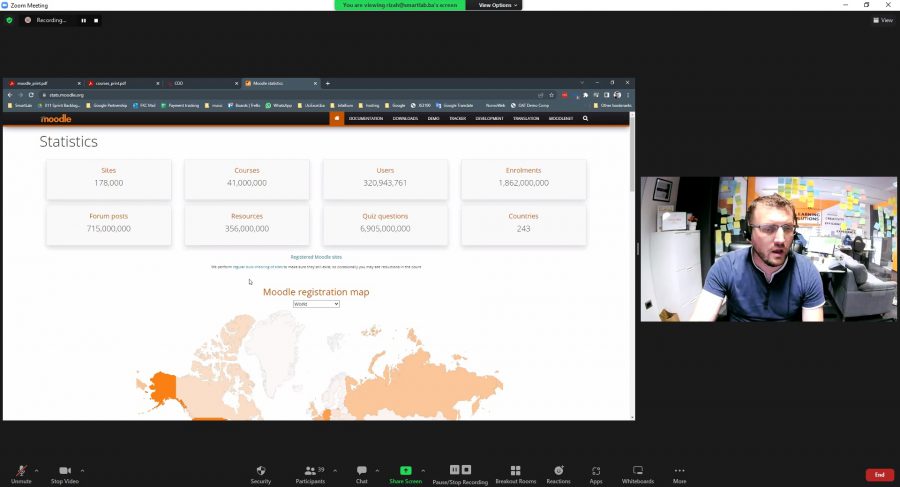Click the Registered Moodle sites link
Screen dimensions: 900x487
click(x=316, y=257)
